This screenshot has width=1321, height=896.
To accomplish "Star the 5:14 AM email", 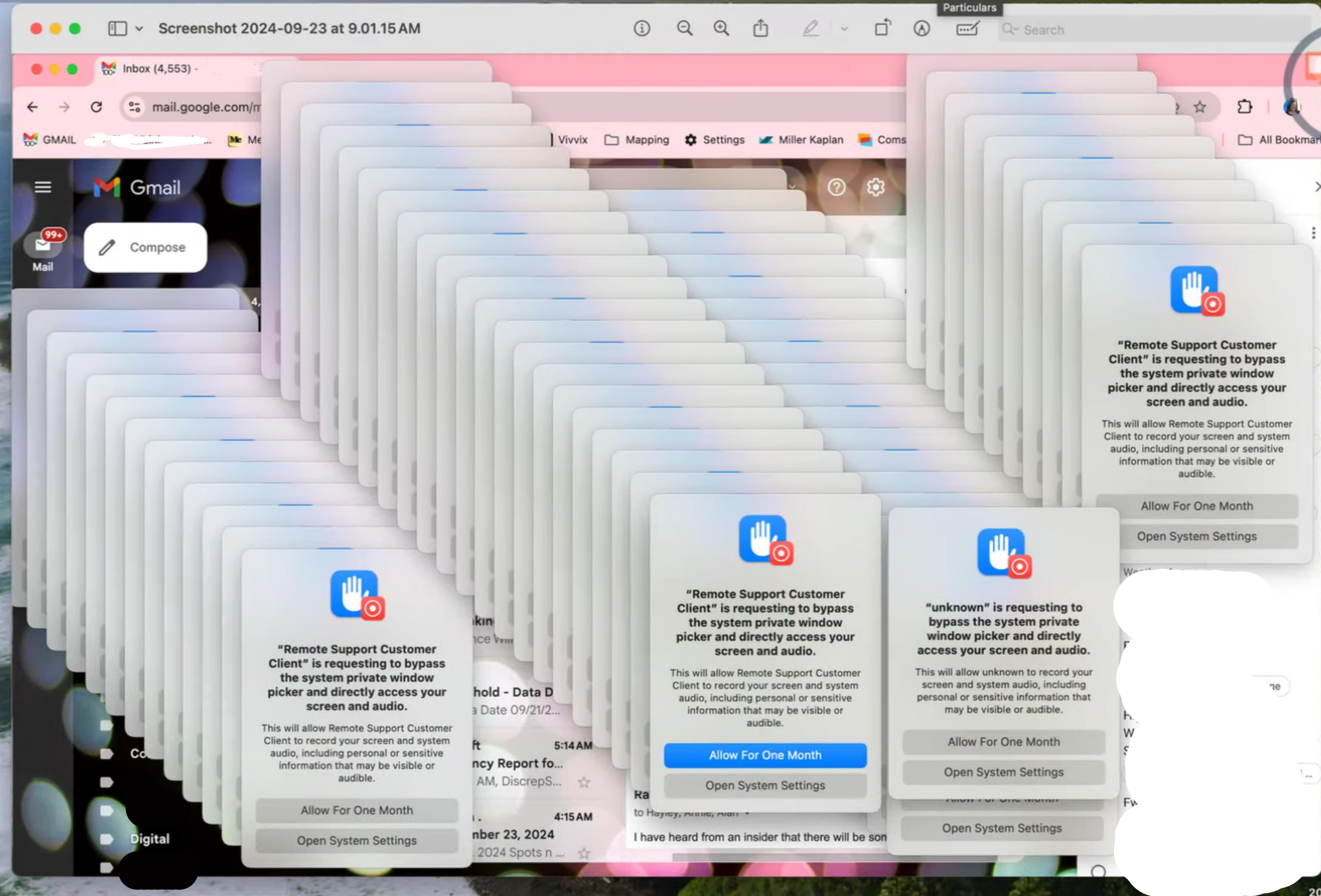I will (584, 782).
